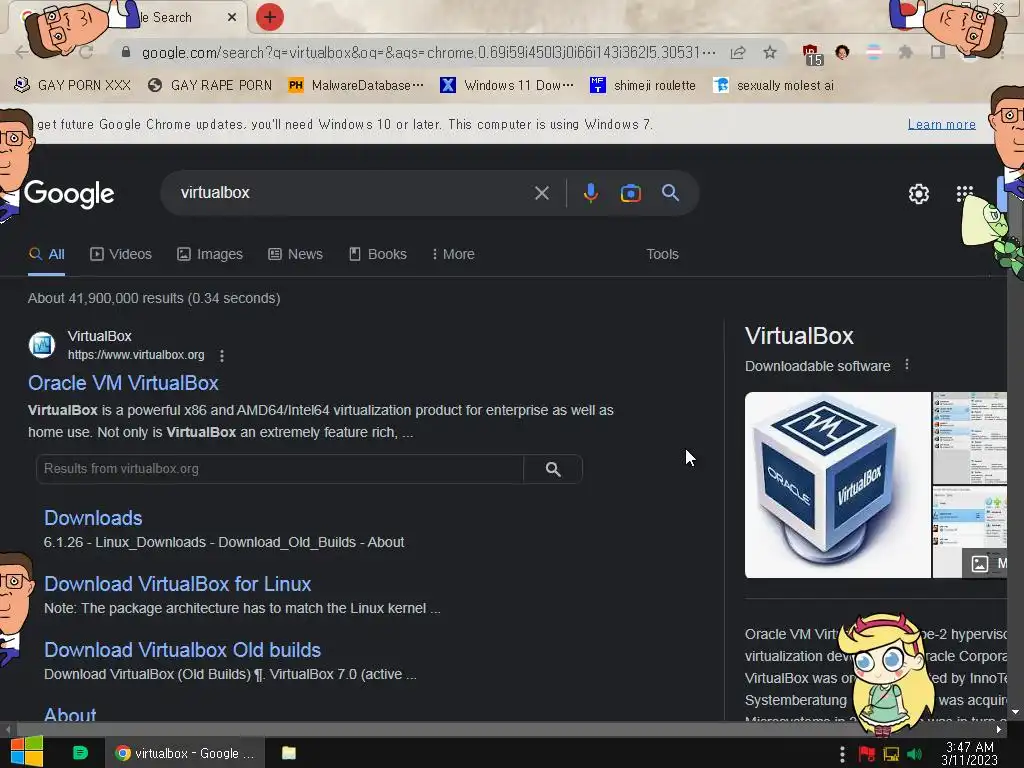The image size is (1024, 768).
Task: Start voice search with microphone icon
Action: 590,193
